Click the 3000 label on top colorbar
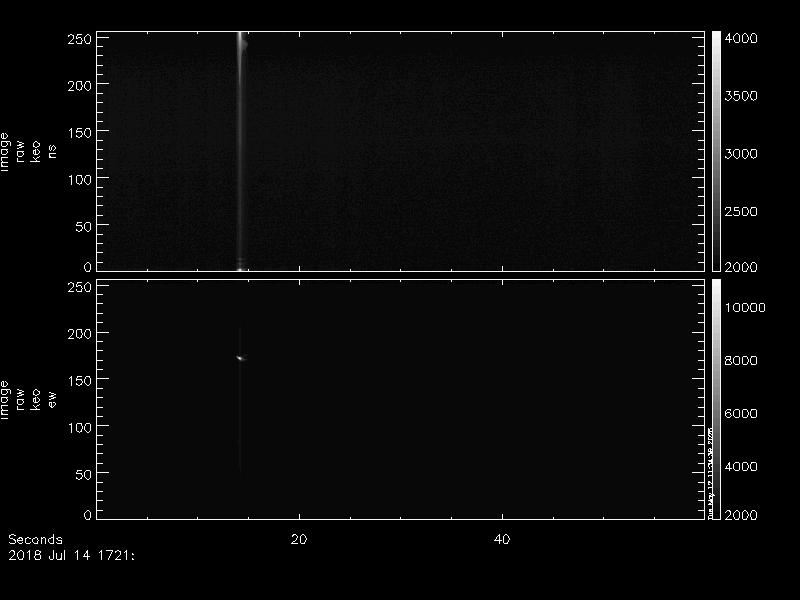 coord(741,154)
